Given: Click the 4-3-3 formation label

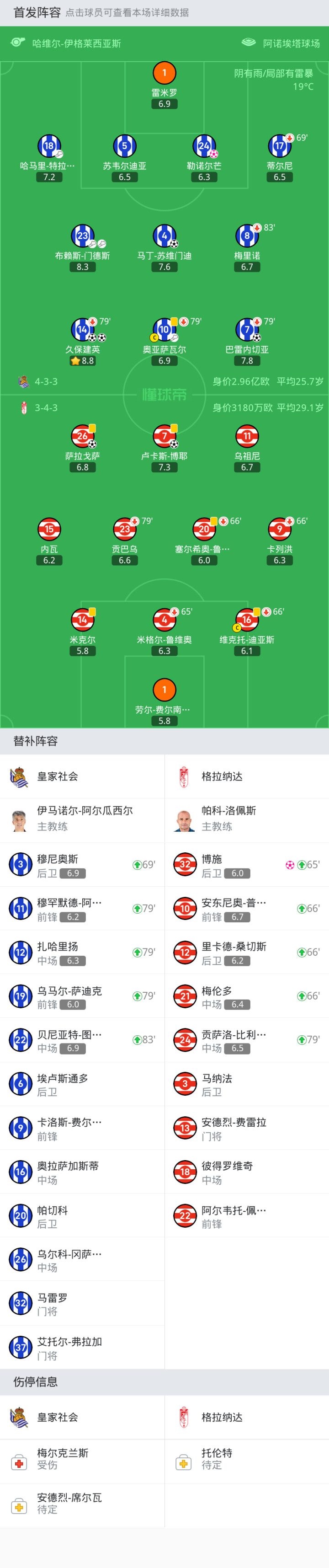Looking at the screenshot, I should tap(46, 382).
